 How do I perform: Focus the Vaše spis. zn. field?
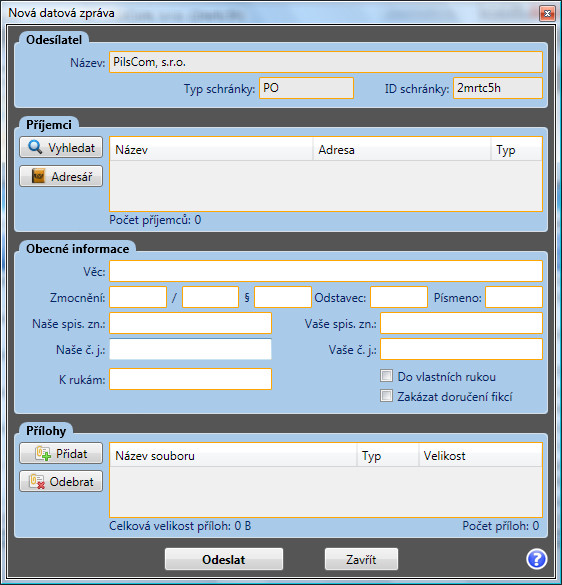pyautogui.click(x=461, y=323)
